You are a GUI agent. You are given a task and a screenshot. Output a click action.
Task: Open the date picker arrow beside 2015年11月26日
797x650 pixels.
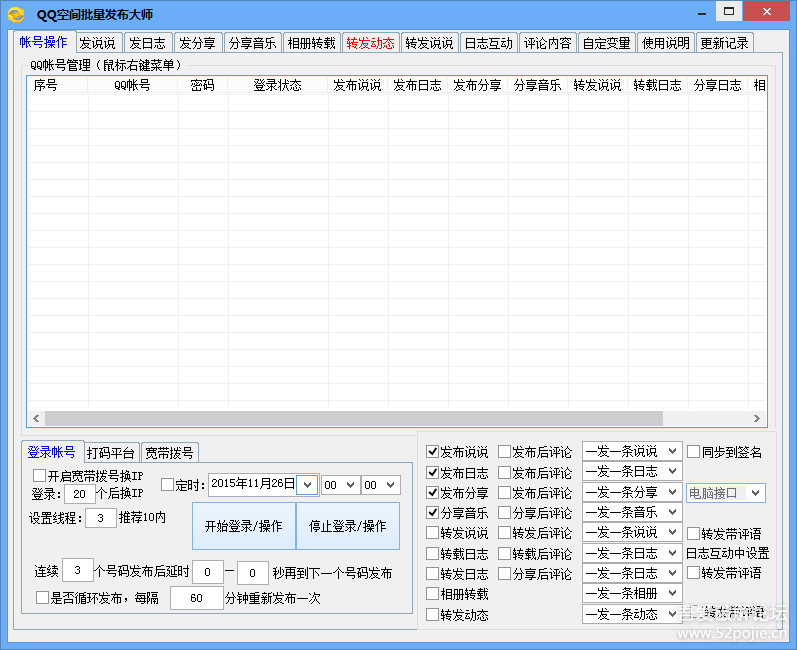click(307, 485)
